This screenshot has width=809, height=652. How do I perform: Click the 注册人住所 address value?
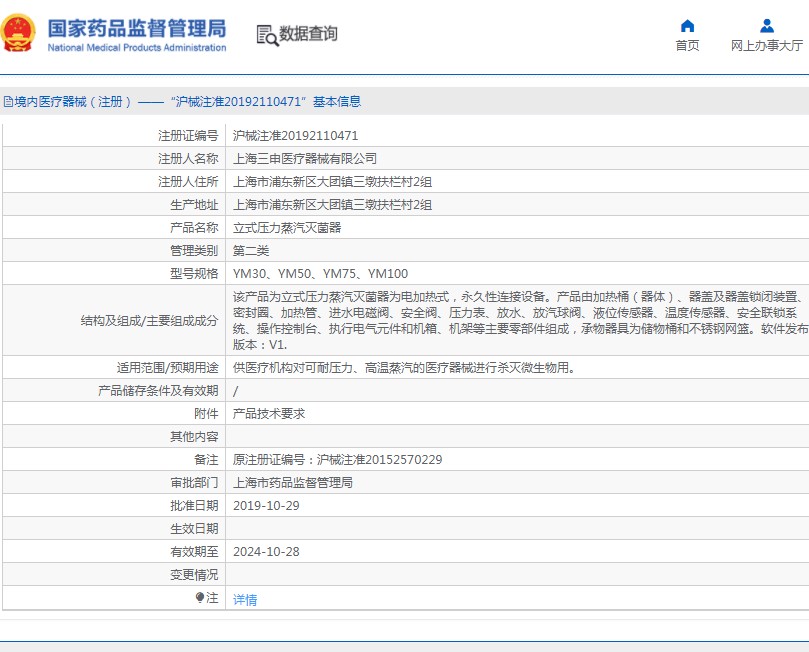[x=332, y=182]
